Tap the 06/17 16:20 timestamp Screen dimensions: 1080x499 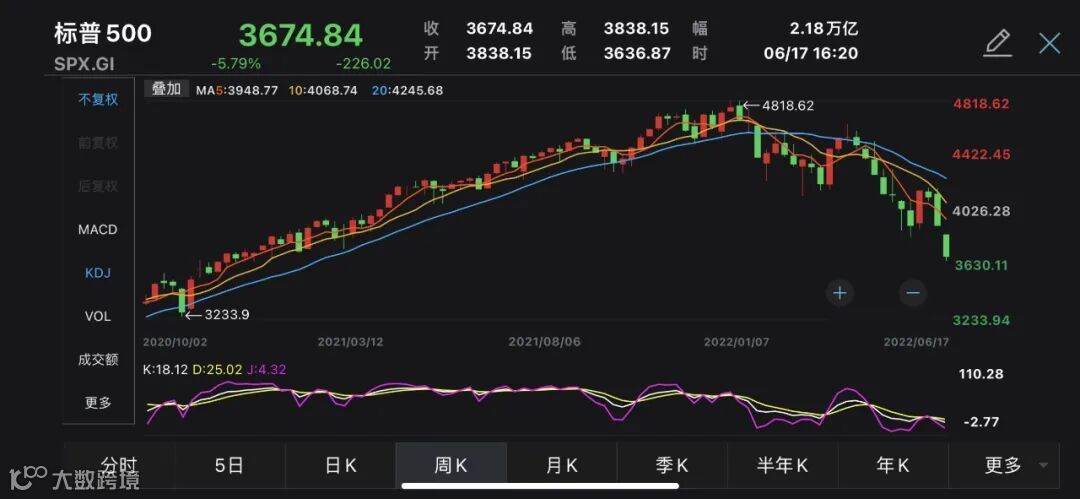(x=811, y=53)
